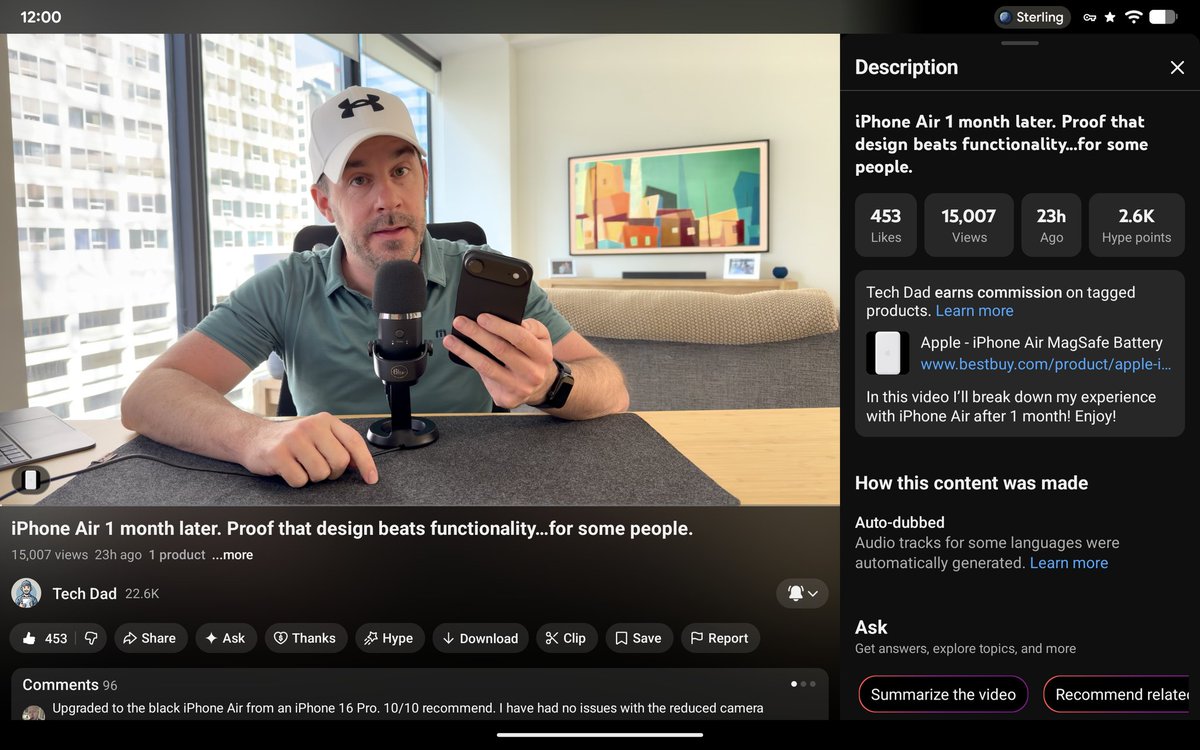Toggle the like on the 453 likes button
Image resolution: width=1200 pixels, height=750 pixels.
pyautogui.click(x=46, y=638)
